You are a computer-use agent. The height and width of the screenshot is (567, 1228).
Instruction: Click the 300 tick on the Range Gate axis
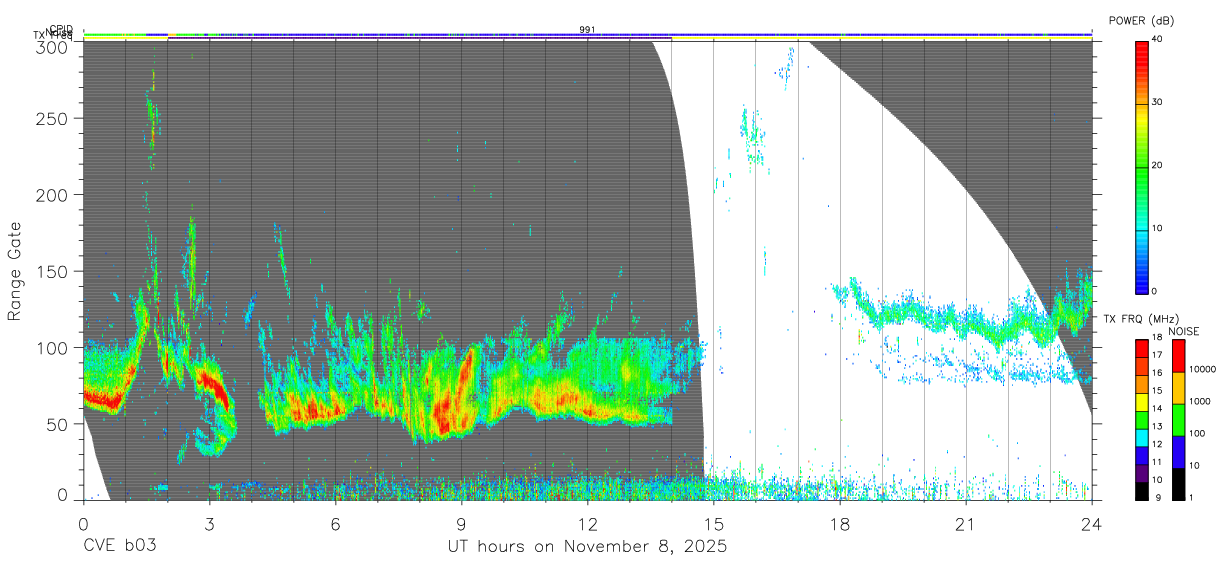coord(53,46)
